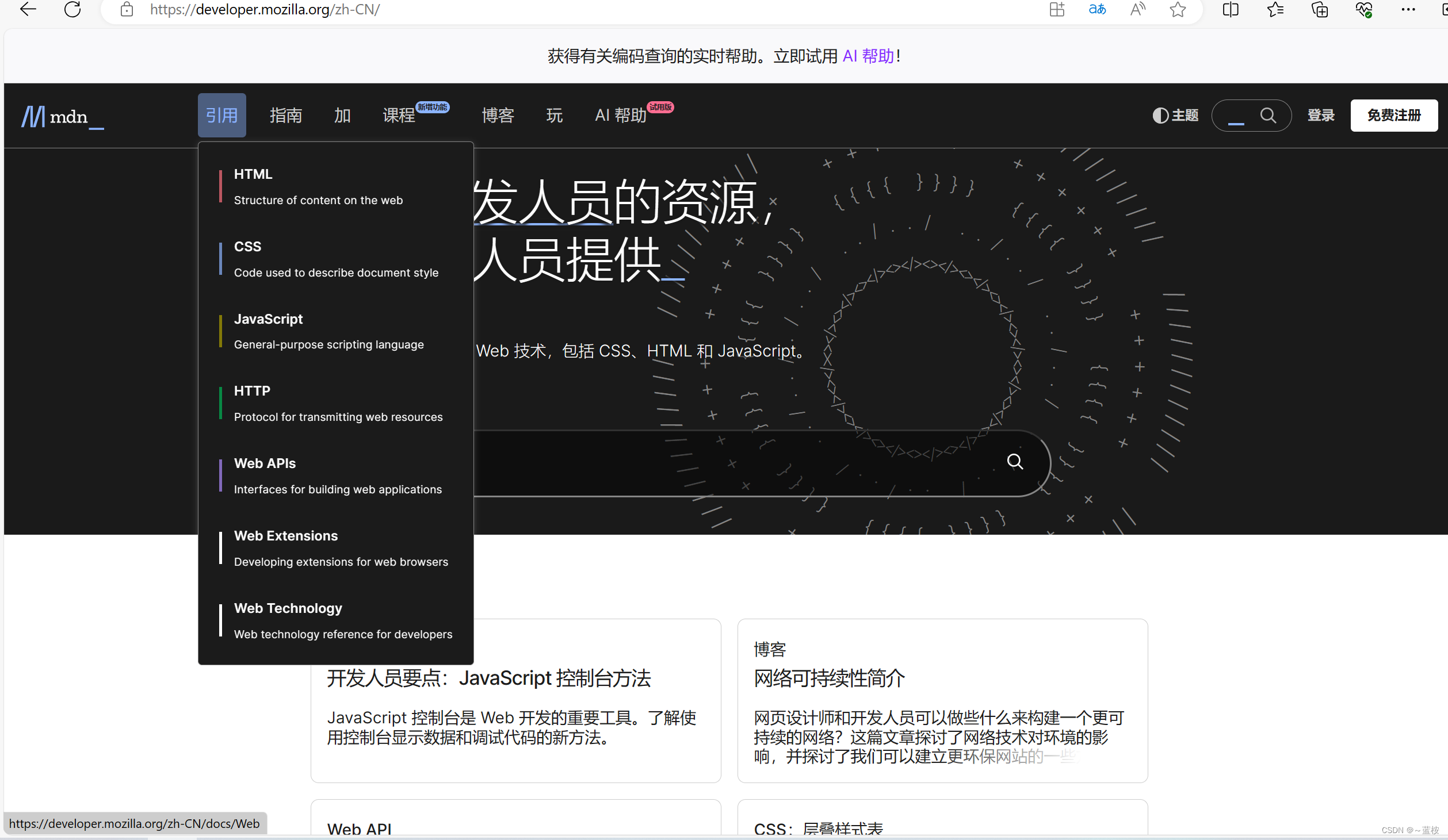Click the hero search magnifier icon
This screenshot has width=1448, height=840.
pos(1015,462)
